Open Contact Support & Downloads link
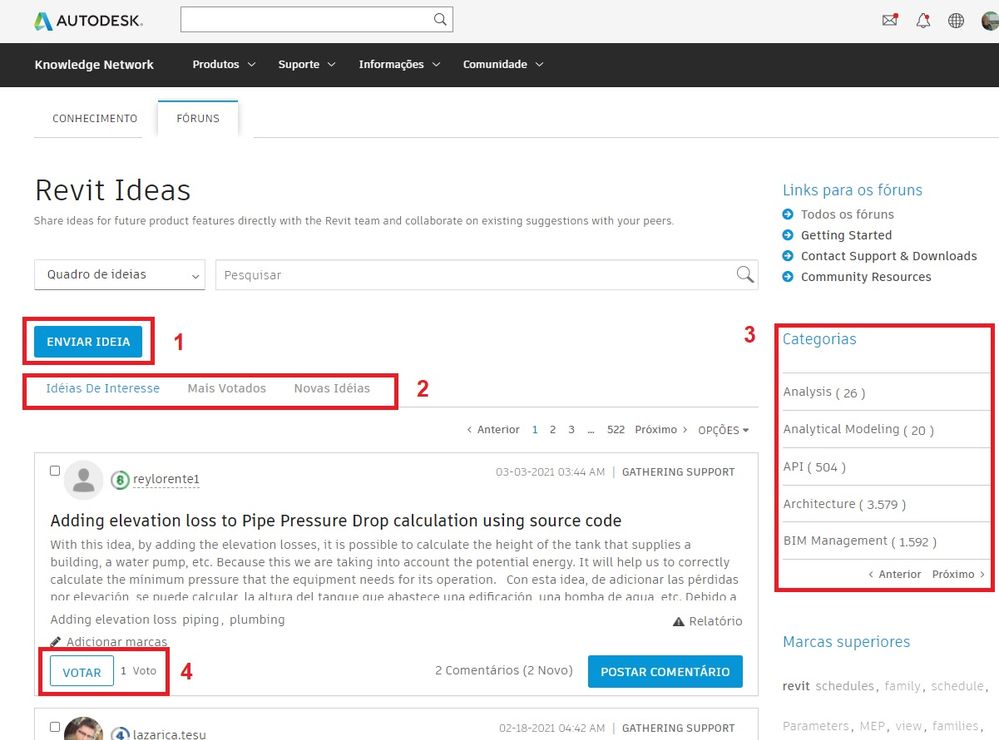The height and width of the screenshot is (740, 999). (x=889, y=256)
